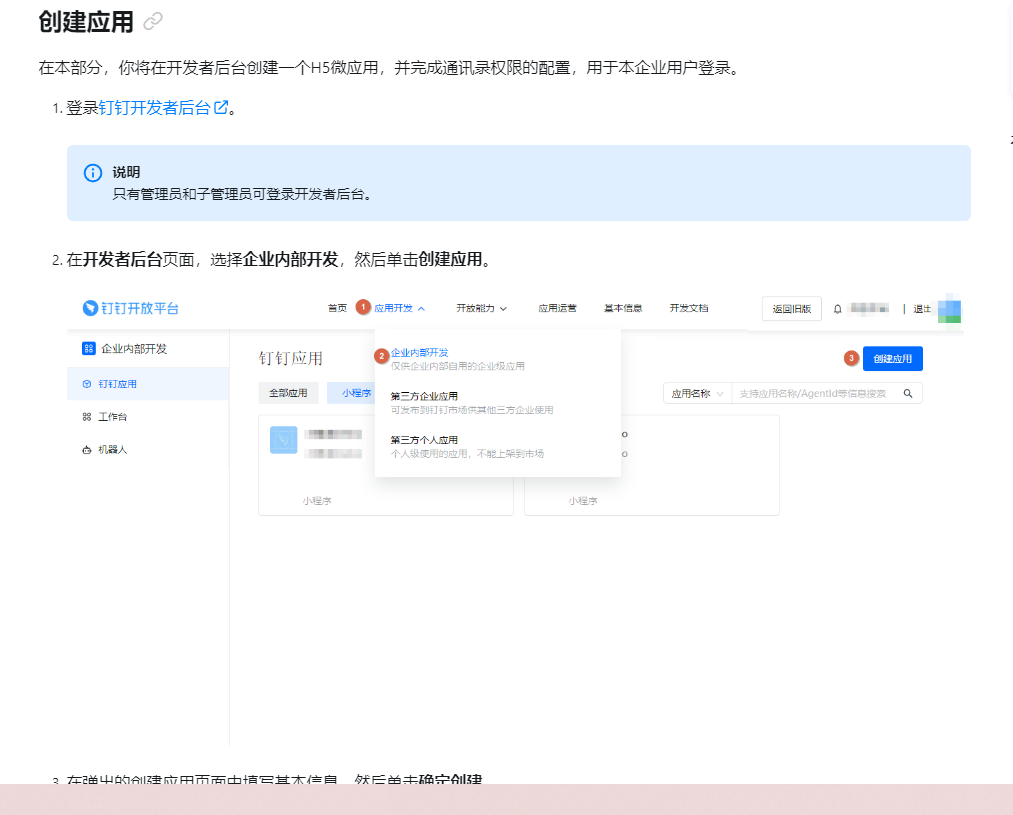Screen dimensions: 1013x815
Task: Open the 应用开发 dropdown menu
Action: pos(399,309)
